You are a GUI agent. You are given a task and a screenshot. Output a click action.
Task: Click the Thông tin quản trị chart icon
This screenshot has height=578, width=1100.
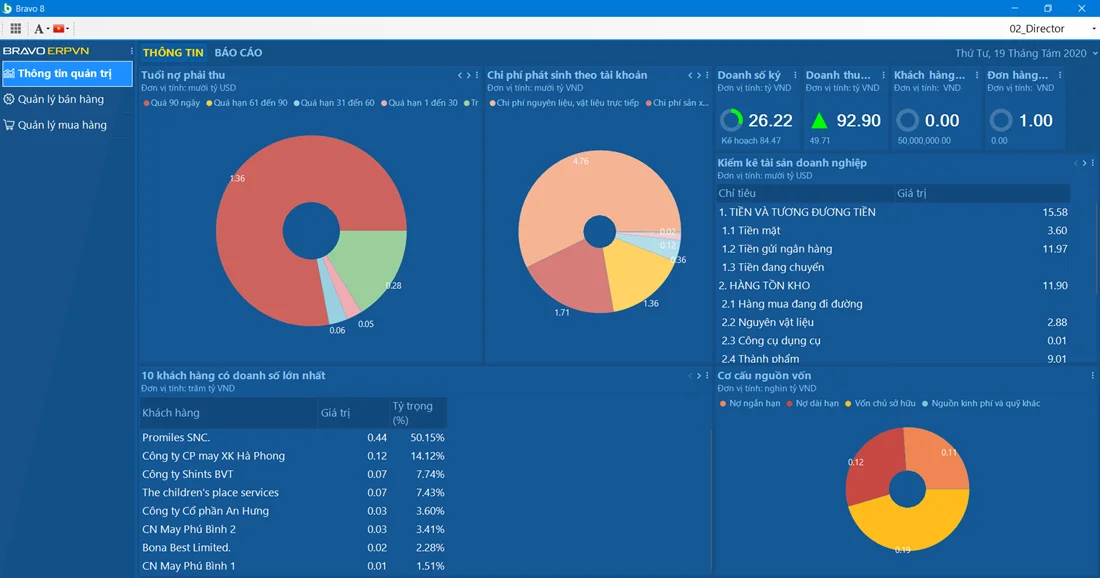(x=10, y=73)
